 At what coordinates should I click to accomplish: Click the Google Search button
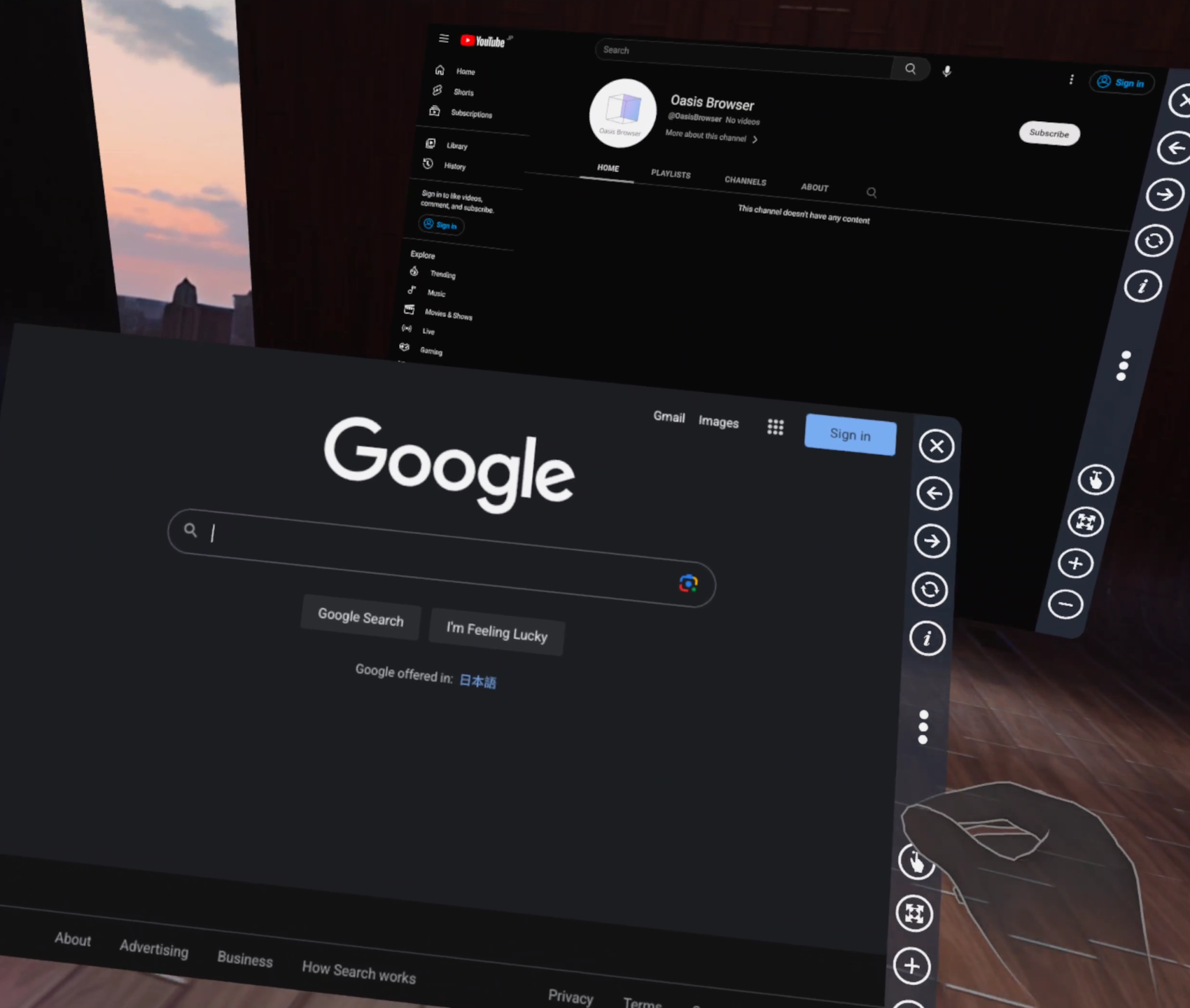360,617
